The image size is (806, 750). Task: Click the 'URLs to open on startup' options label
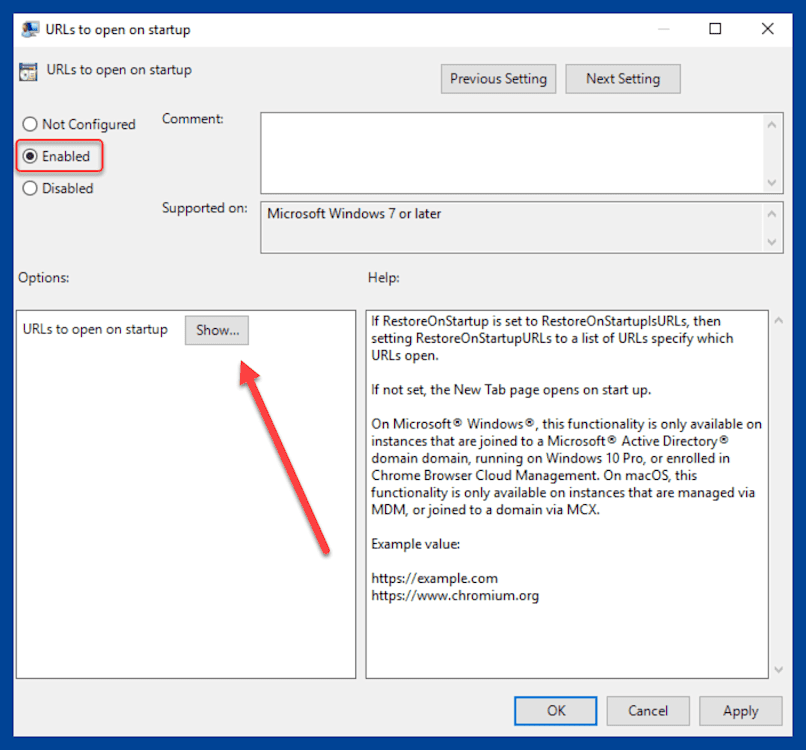coord(95,329)
